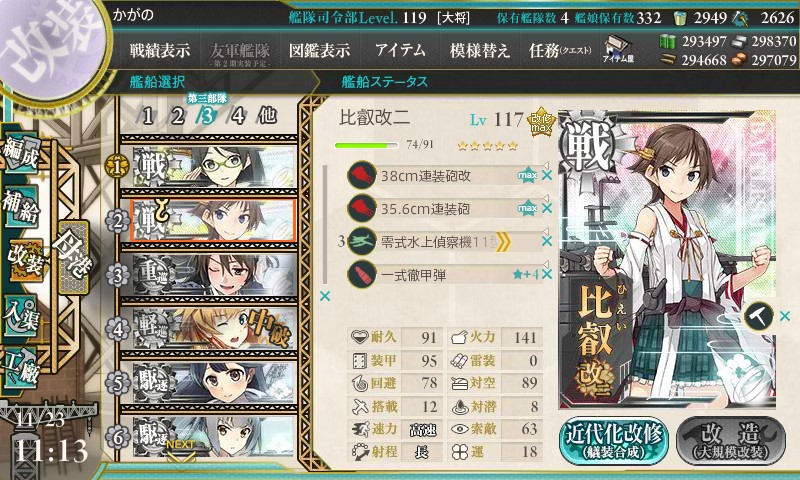
Task: Open the 入渠 docking sidebar icon
Action: pyautogui.click(x=21, y=315)
